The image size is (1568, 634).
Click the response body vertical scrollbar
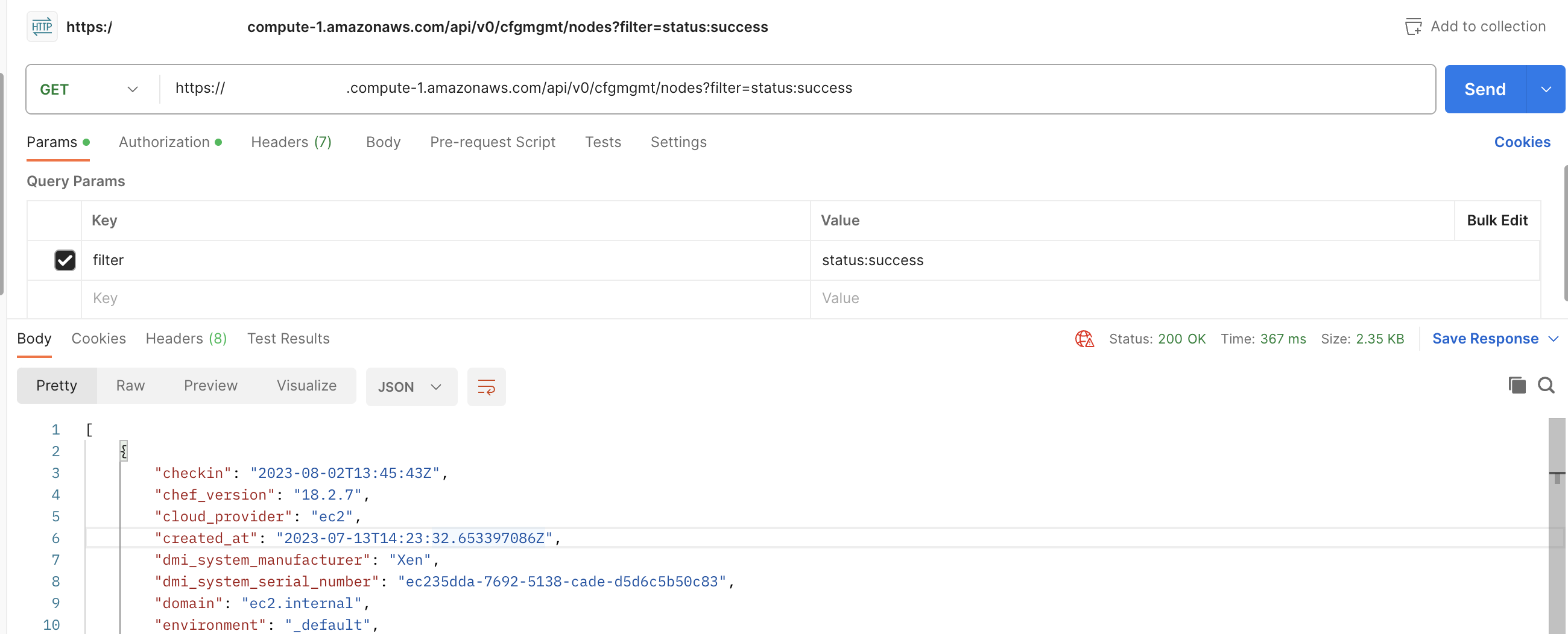pyautogui.click(x=1557, y=526)
